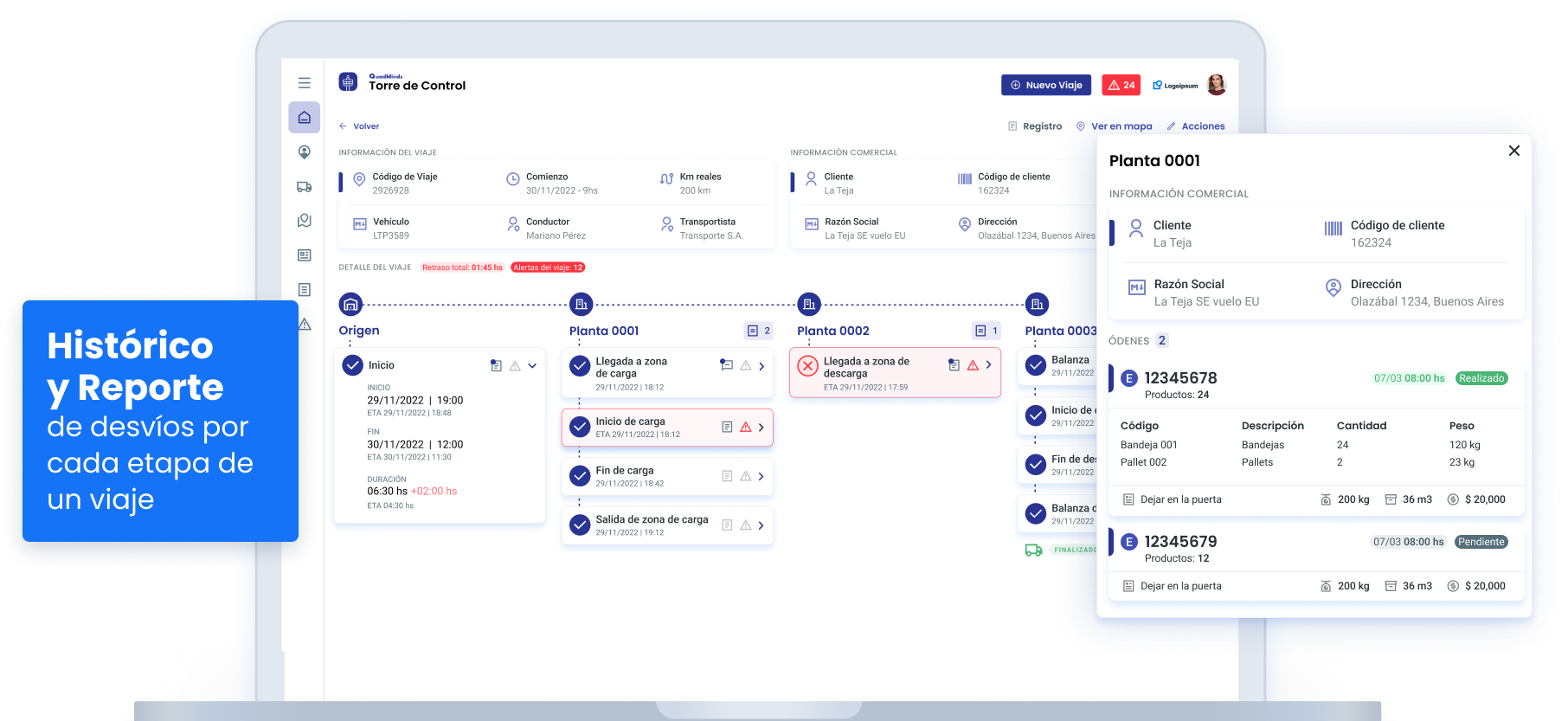
Task: Click the location pin sidebar icon
Action: pyautogui.click(x=304, y=152)
